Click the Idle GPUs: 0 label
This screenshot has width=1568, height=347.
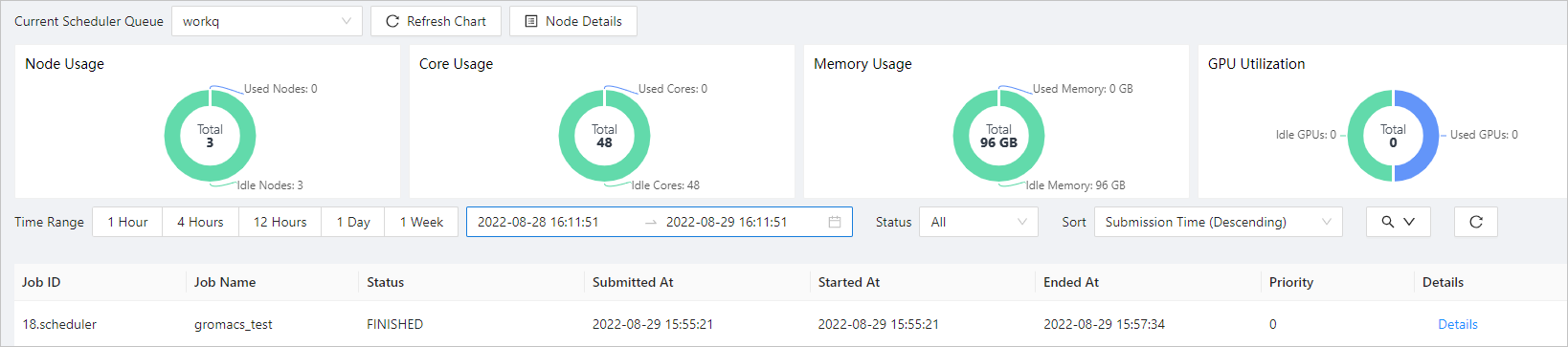point(1306,135)
